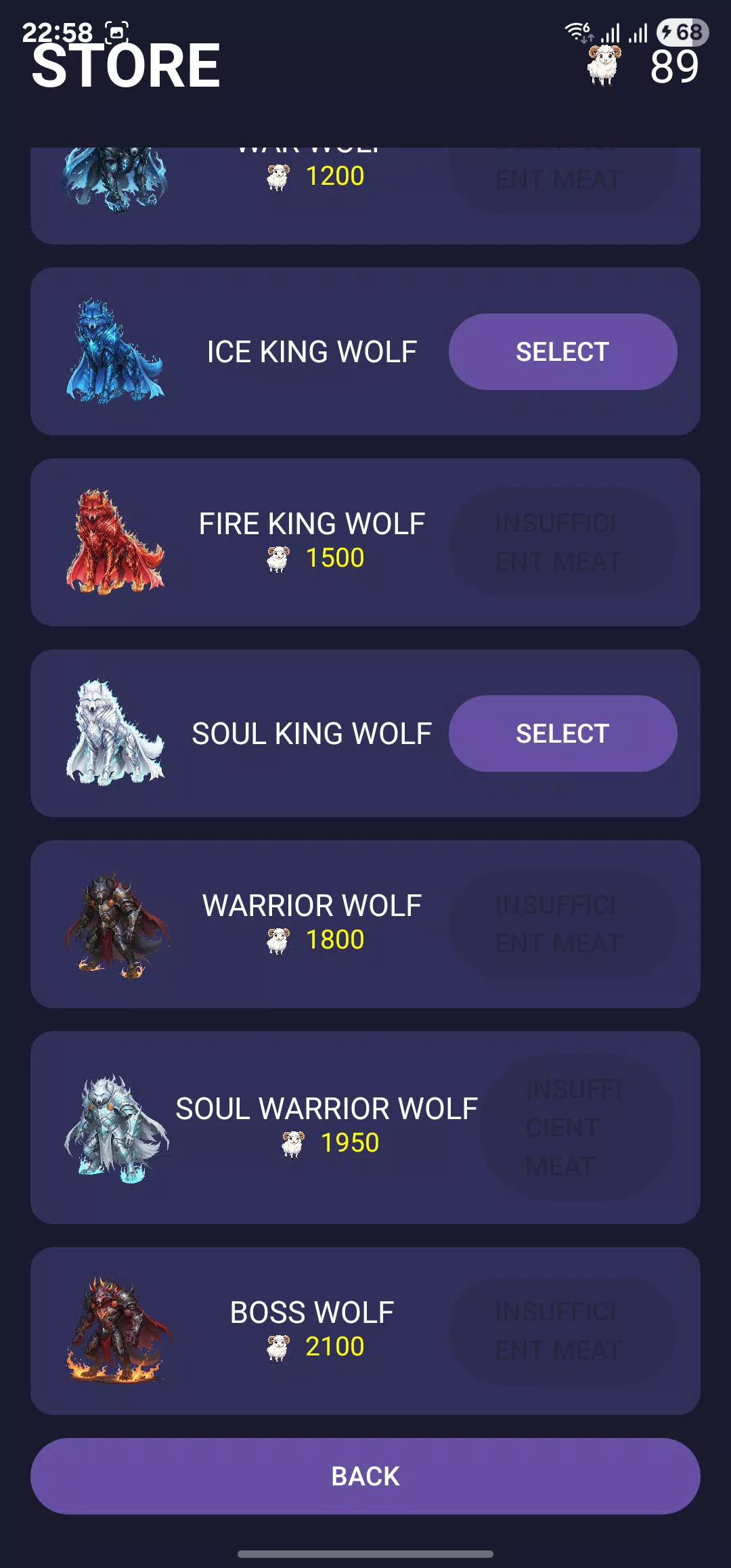
Task: Go back using the BACK button
Action: click(365, 1476)
